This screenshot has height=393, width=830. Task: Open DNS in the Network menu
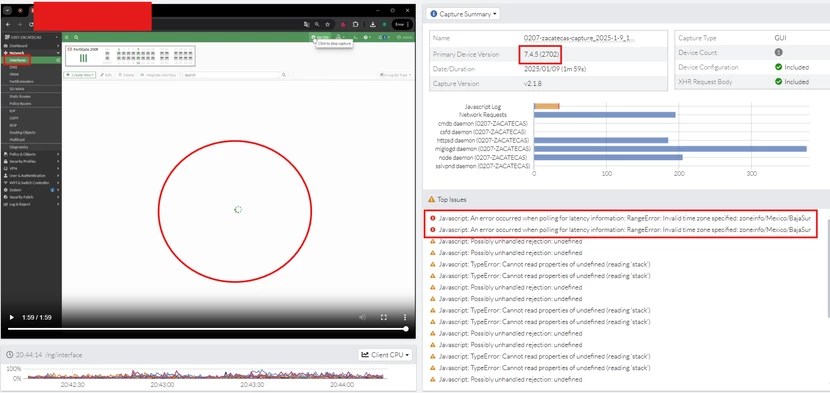[13, 67]
